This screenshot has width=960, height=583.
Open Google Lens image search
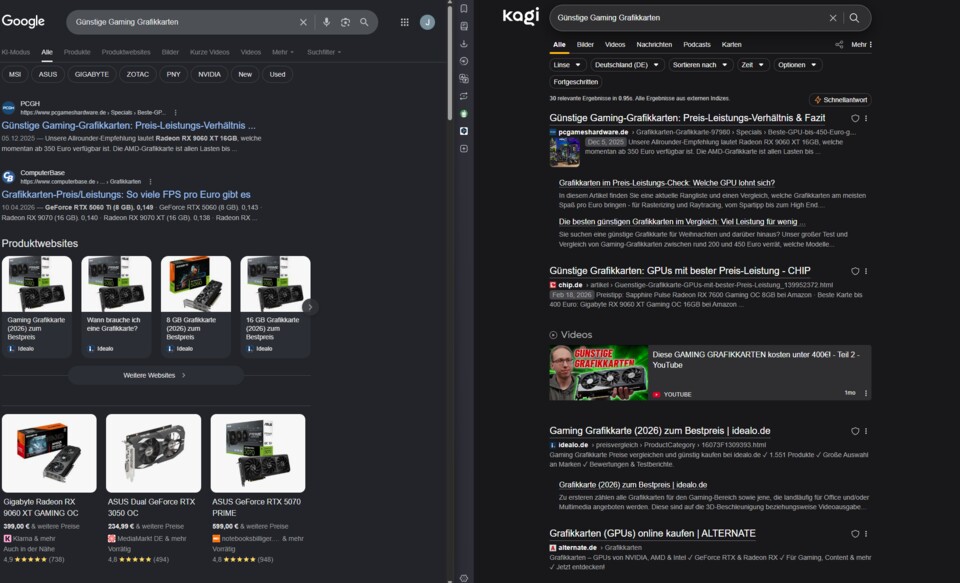(345, 22)
